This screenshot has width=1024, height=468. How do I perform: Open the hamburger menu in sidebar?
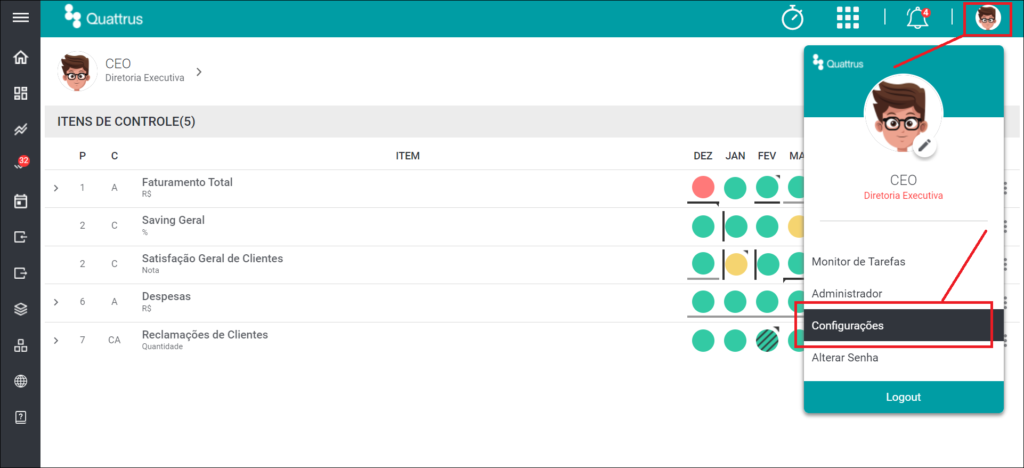(x=20, y=18)
